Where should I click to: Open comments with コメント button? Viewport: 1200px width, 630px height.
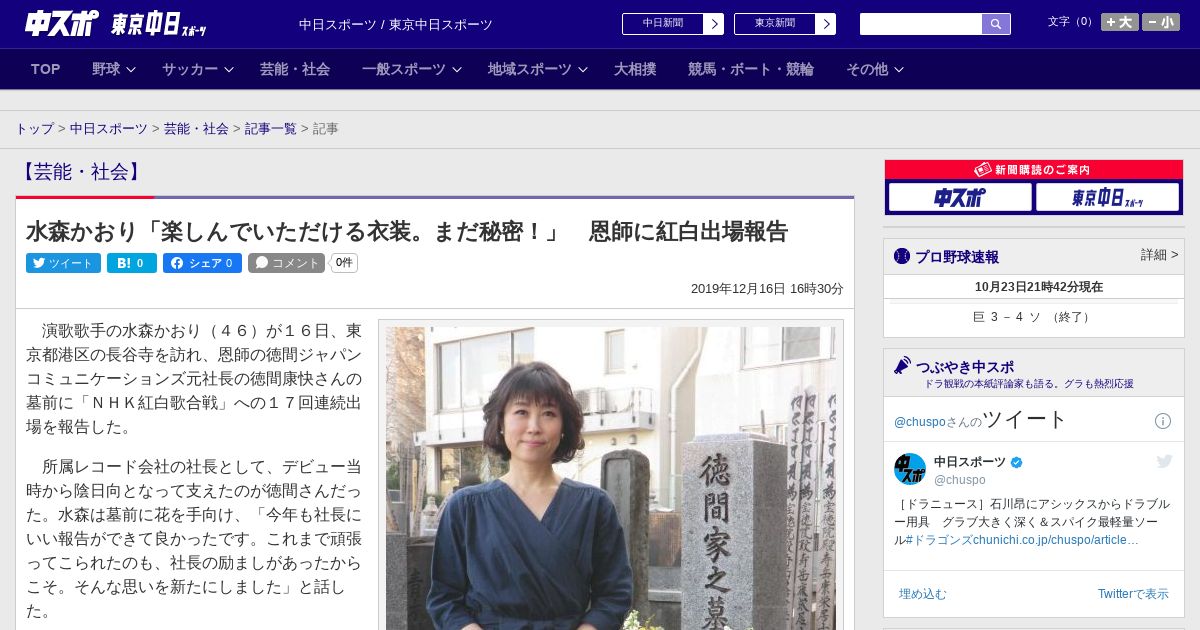[x=287, y=263]
